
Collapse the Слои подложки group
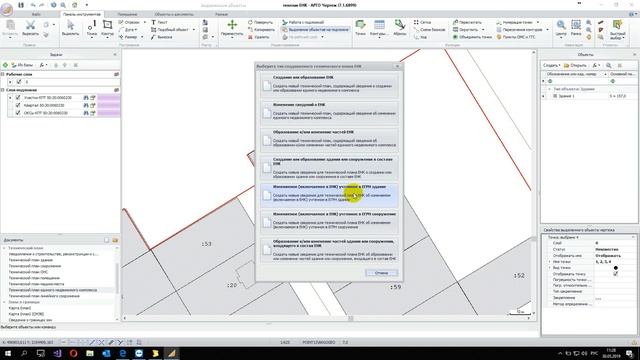[3, 90]
